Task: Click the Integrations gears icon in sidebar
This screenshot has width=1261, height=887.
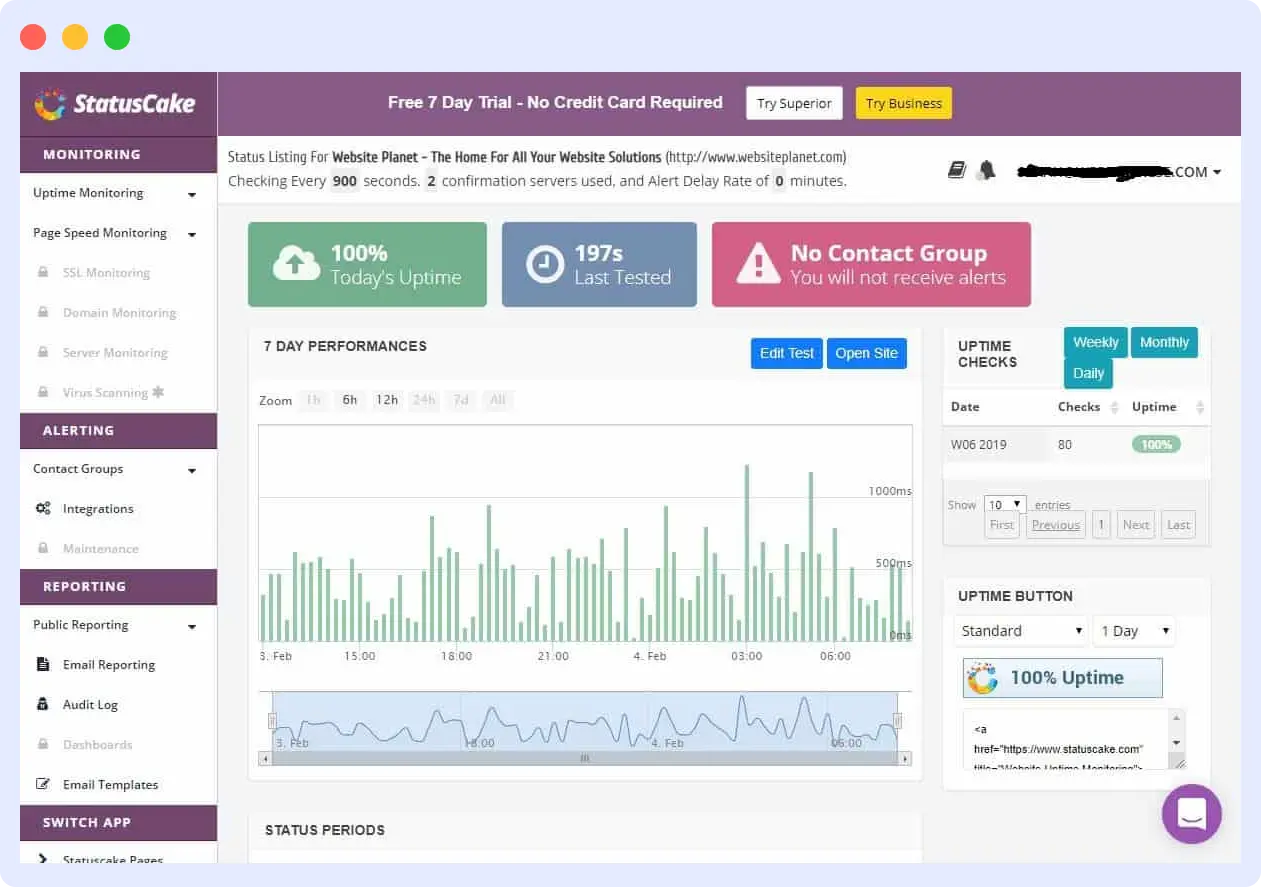Action: pos(43,508)
